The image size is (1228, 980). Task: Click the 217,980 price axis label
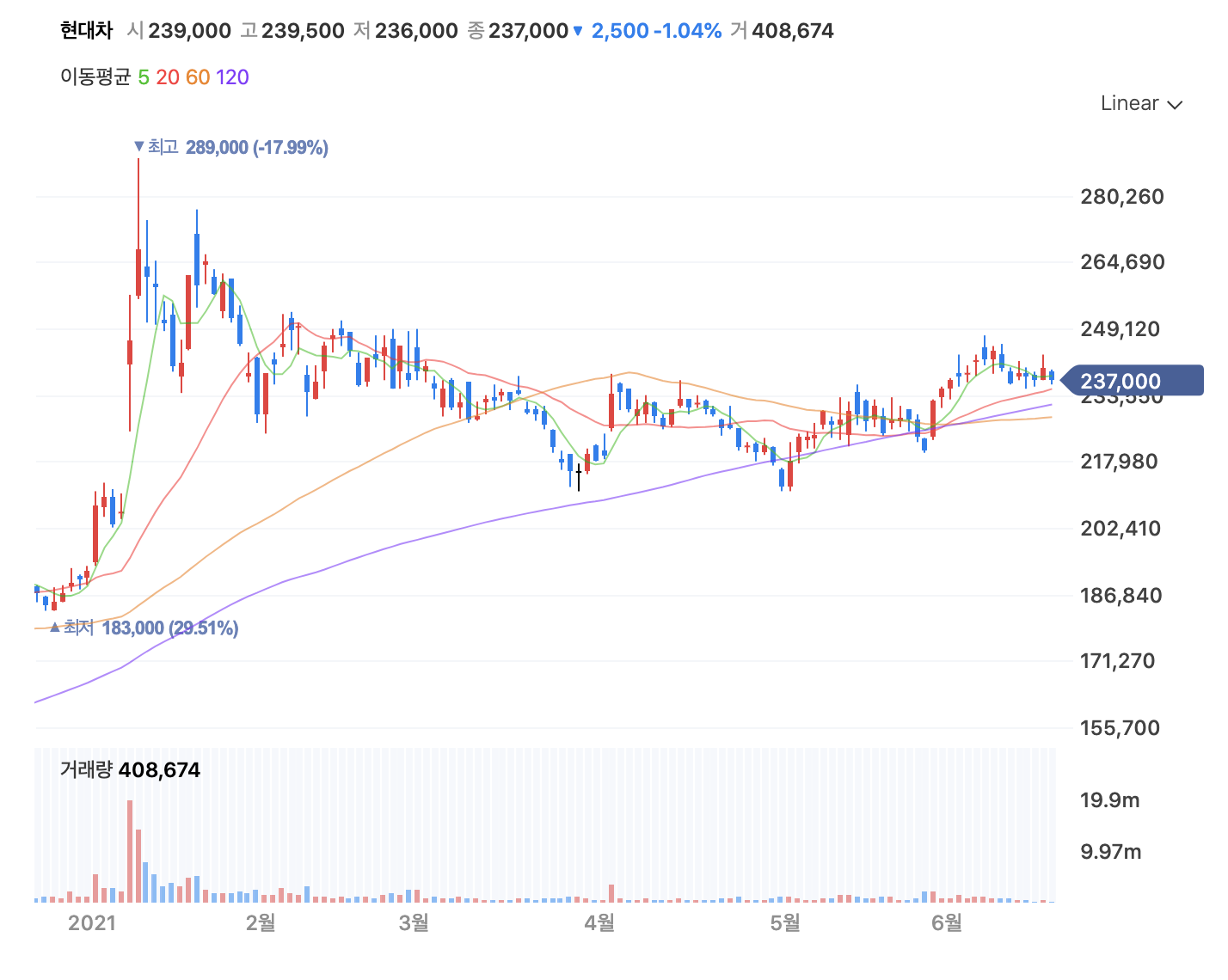[1119, 462]
